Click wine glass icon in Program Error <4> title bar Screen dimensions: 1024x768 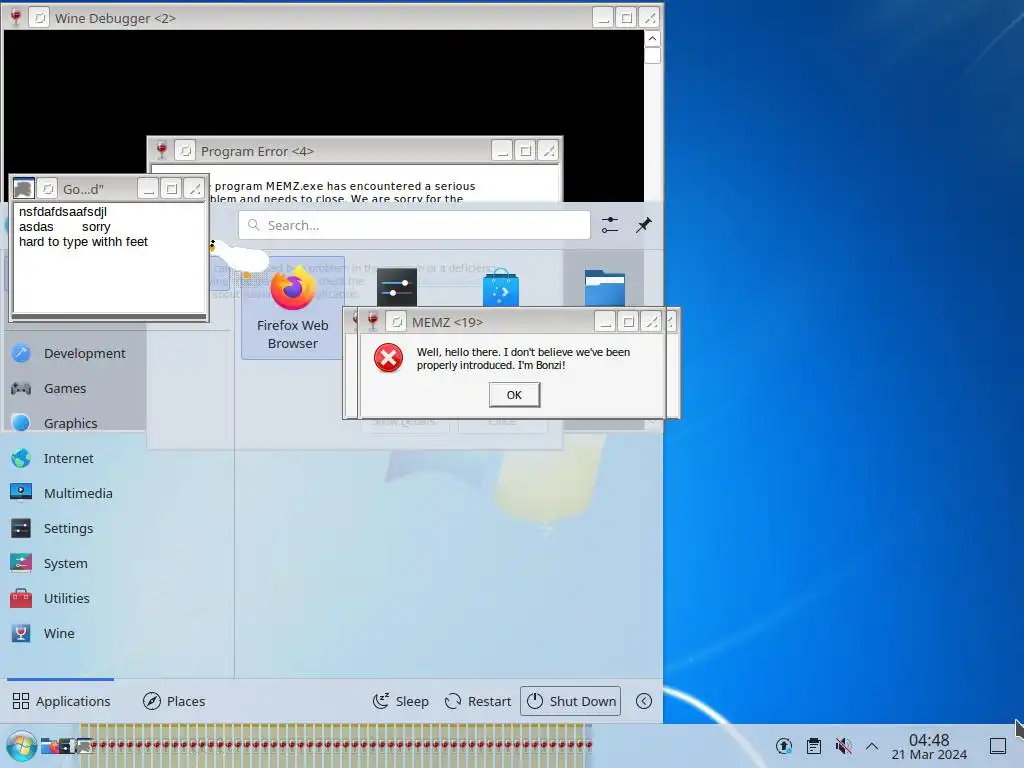[161, 151]
